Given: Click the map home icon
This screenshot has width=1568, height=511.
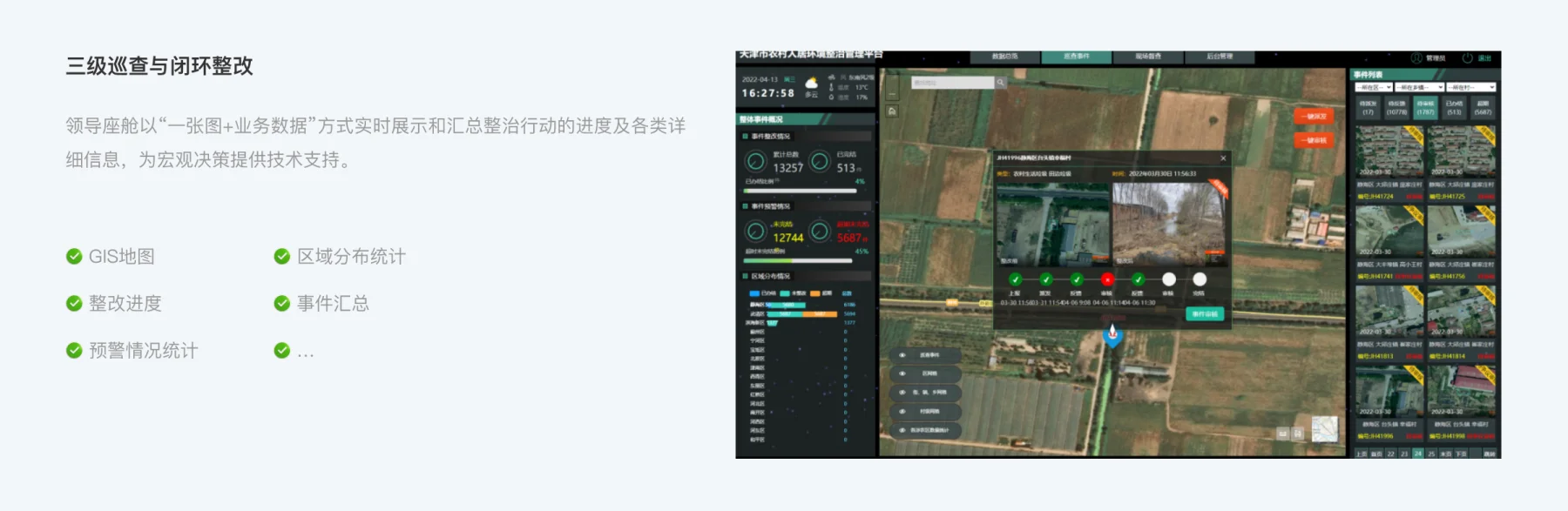Looking at the screenshot, I should tap(892, 111).
